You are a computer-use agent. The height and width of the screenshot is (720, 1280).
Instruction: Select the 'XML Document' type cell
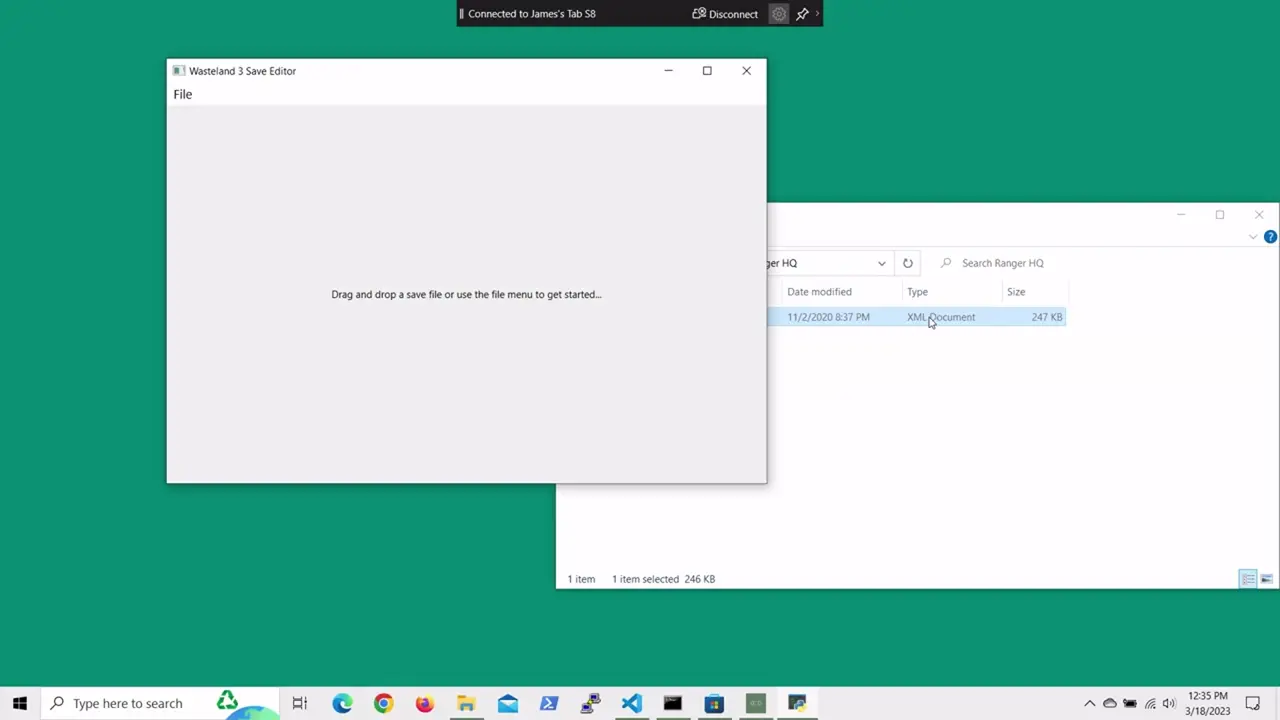[941, 317]
